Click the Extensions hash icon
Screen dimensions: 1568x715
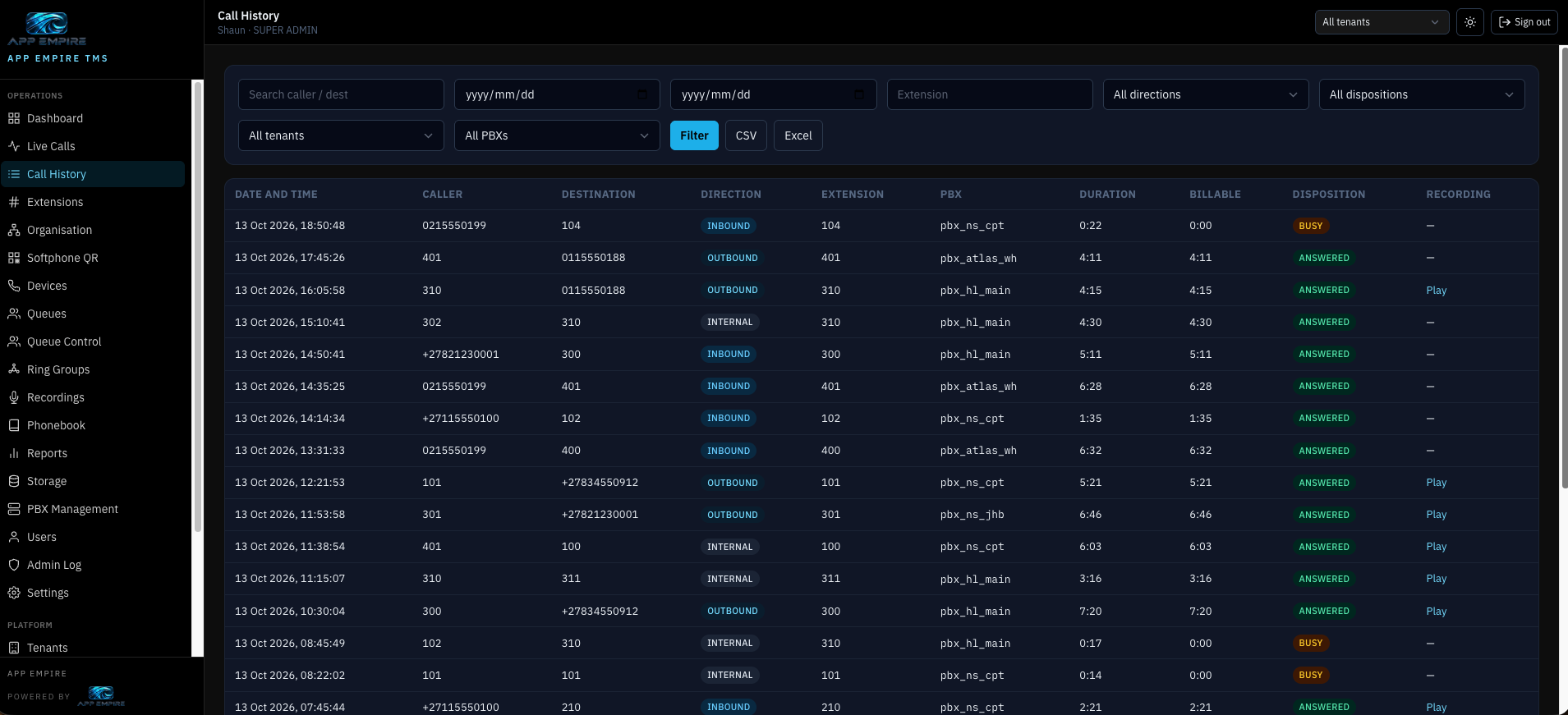click(x=14, y=202)
